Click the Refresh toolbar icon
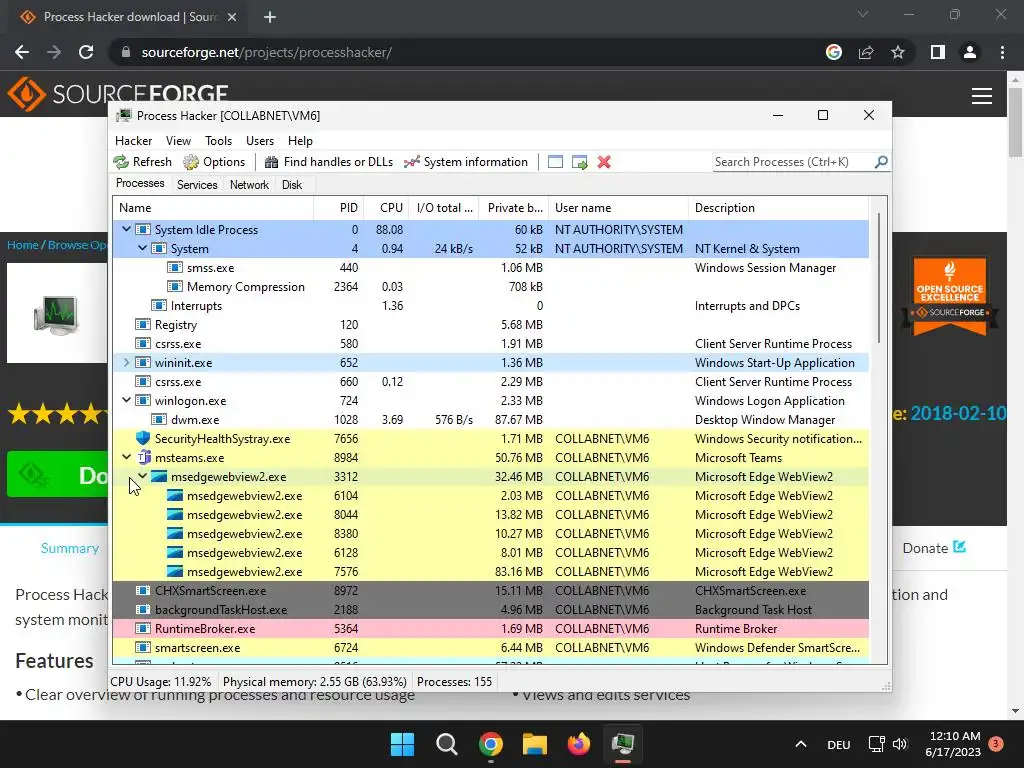 pos(121,162)
